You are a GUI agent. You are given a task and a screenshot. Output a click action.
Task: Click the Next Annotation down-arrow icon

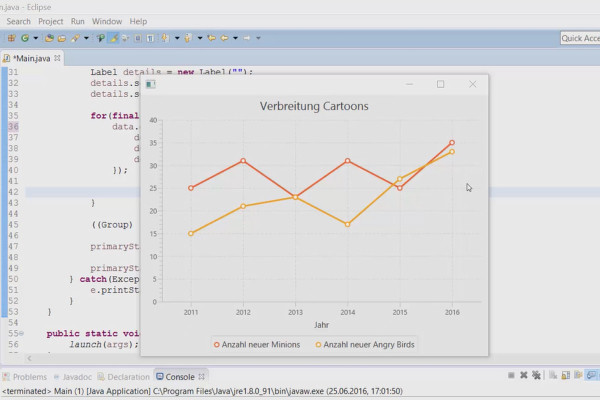point(165,38)
